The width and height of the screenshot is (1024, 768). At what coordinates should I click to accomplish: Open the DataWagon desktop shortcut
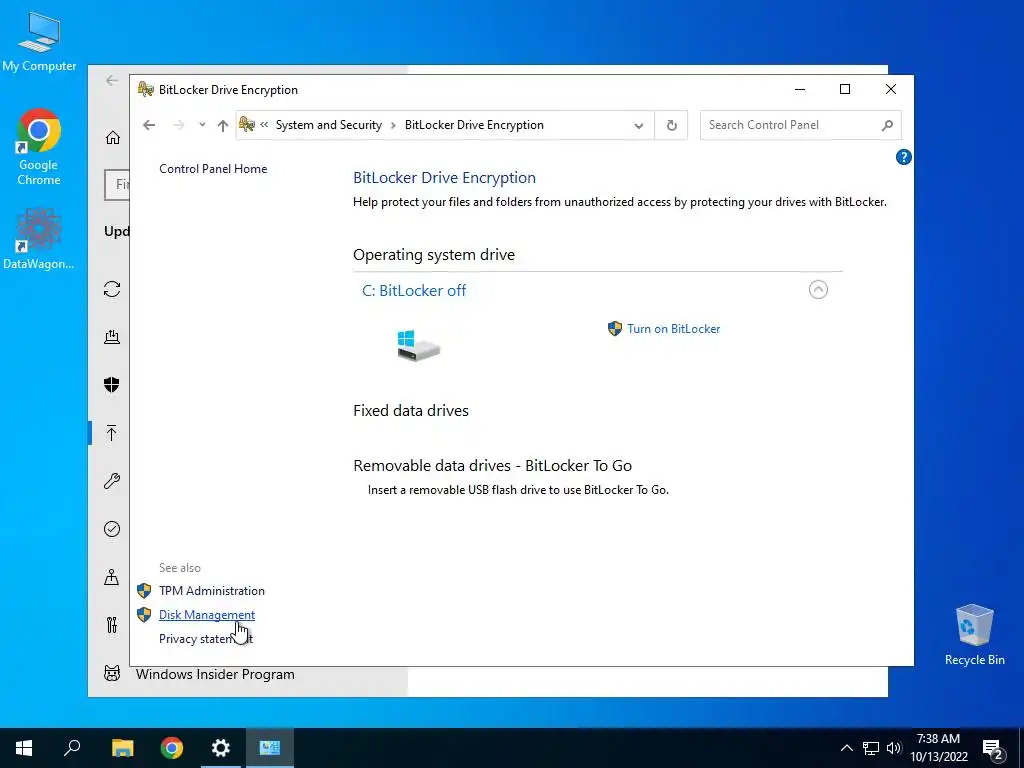(39, 239)
